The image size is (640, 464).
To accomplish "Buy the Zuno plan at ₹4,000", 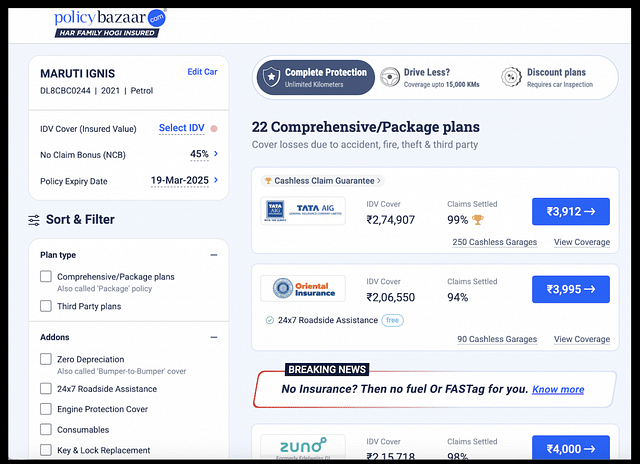I will 571,448.
